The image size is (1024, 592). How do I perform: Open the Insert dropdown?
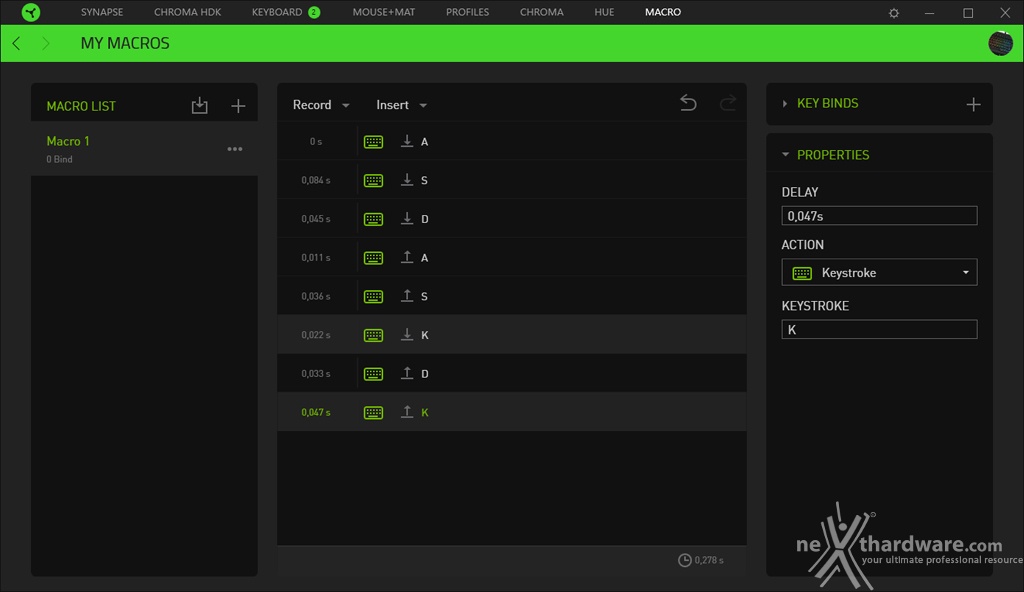coord(401,105)
